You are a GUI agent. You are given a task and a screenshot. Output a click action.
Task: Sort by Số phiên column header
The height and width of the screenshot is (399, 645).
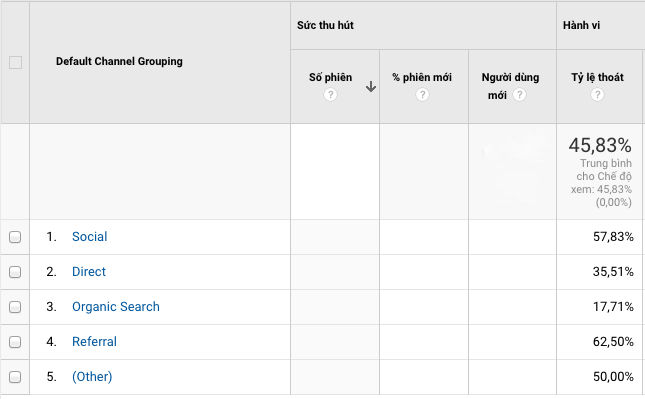pos(330,77)
